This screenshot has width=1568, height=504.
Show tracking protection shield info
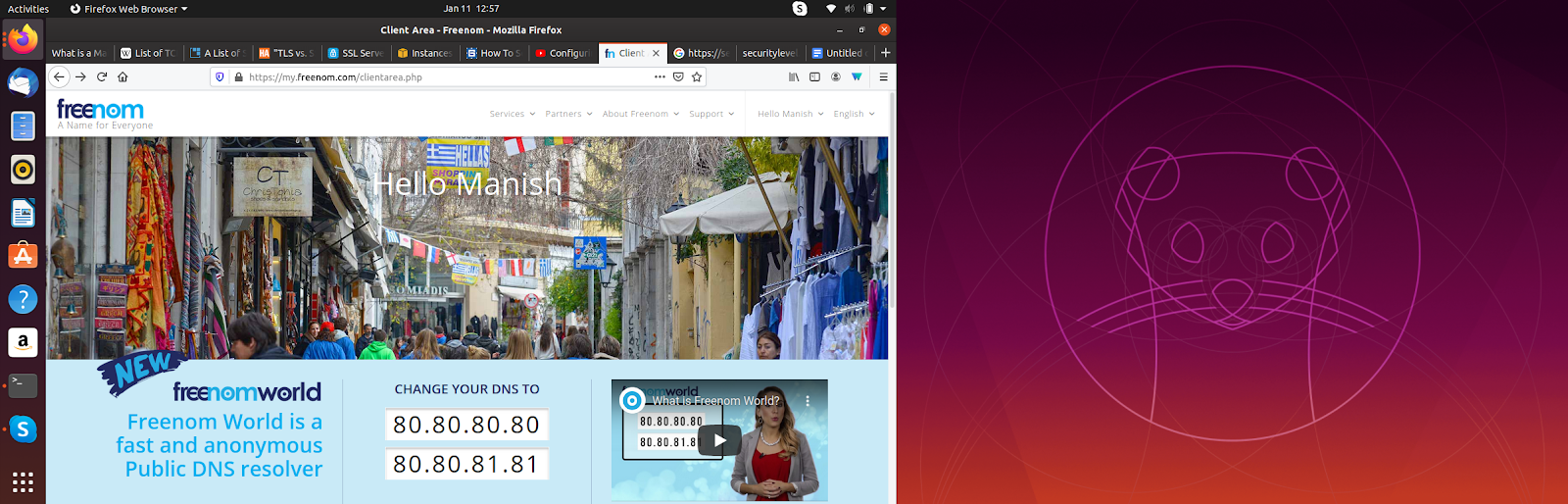pos(220,76)
